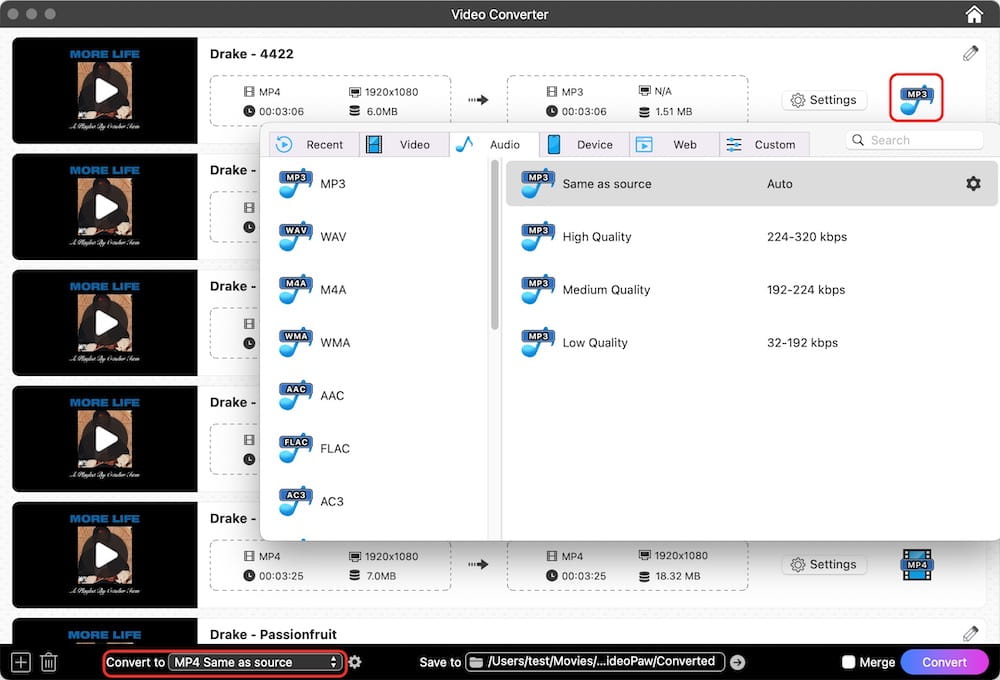Select FLAC in the audio format list
Screen dimensions: 1000x680
[334, 448]
